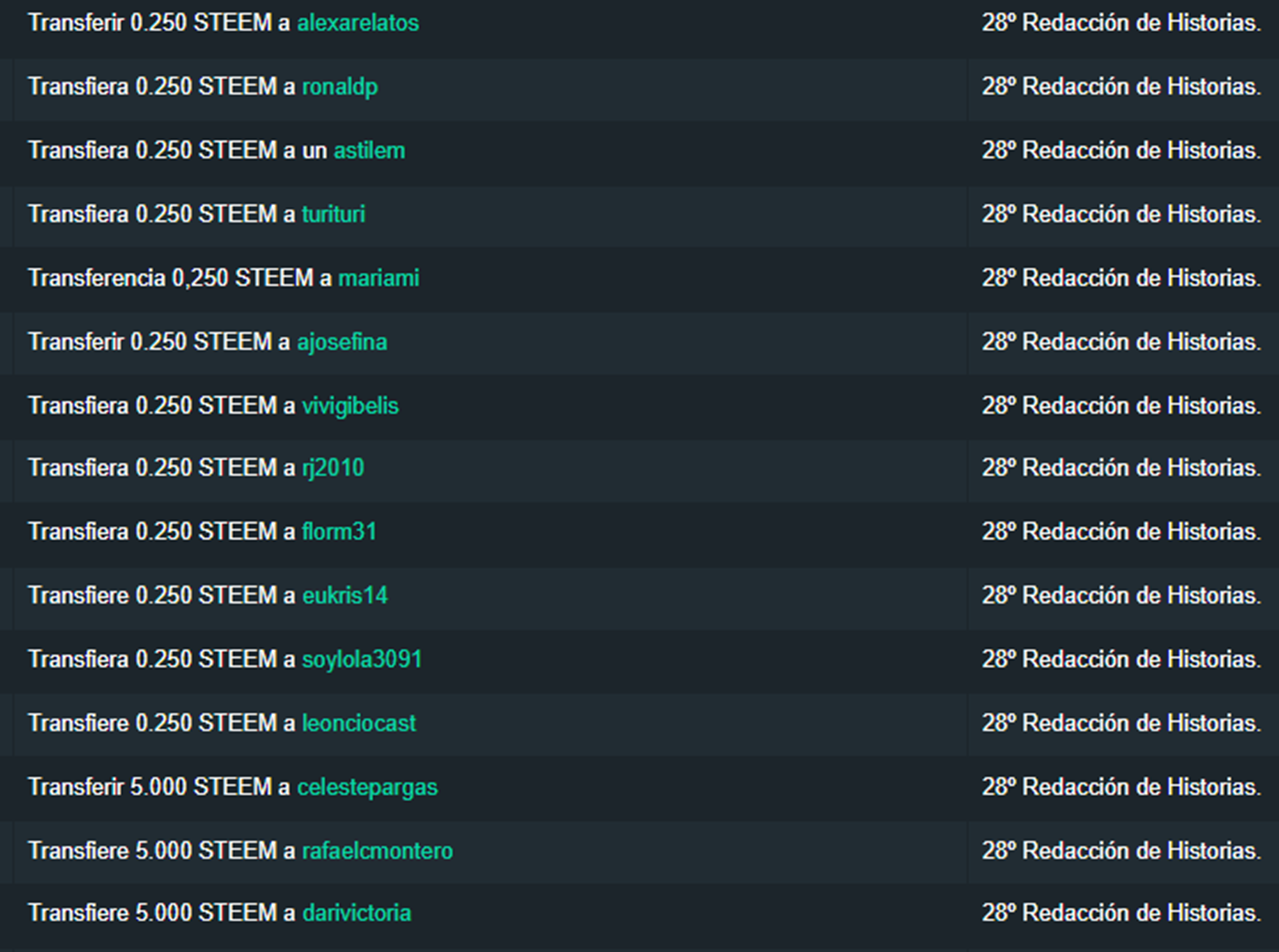
Task: Click the ajosefina username link
Action: 342,342
